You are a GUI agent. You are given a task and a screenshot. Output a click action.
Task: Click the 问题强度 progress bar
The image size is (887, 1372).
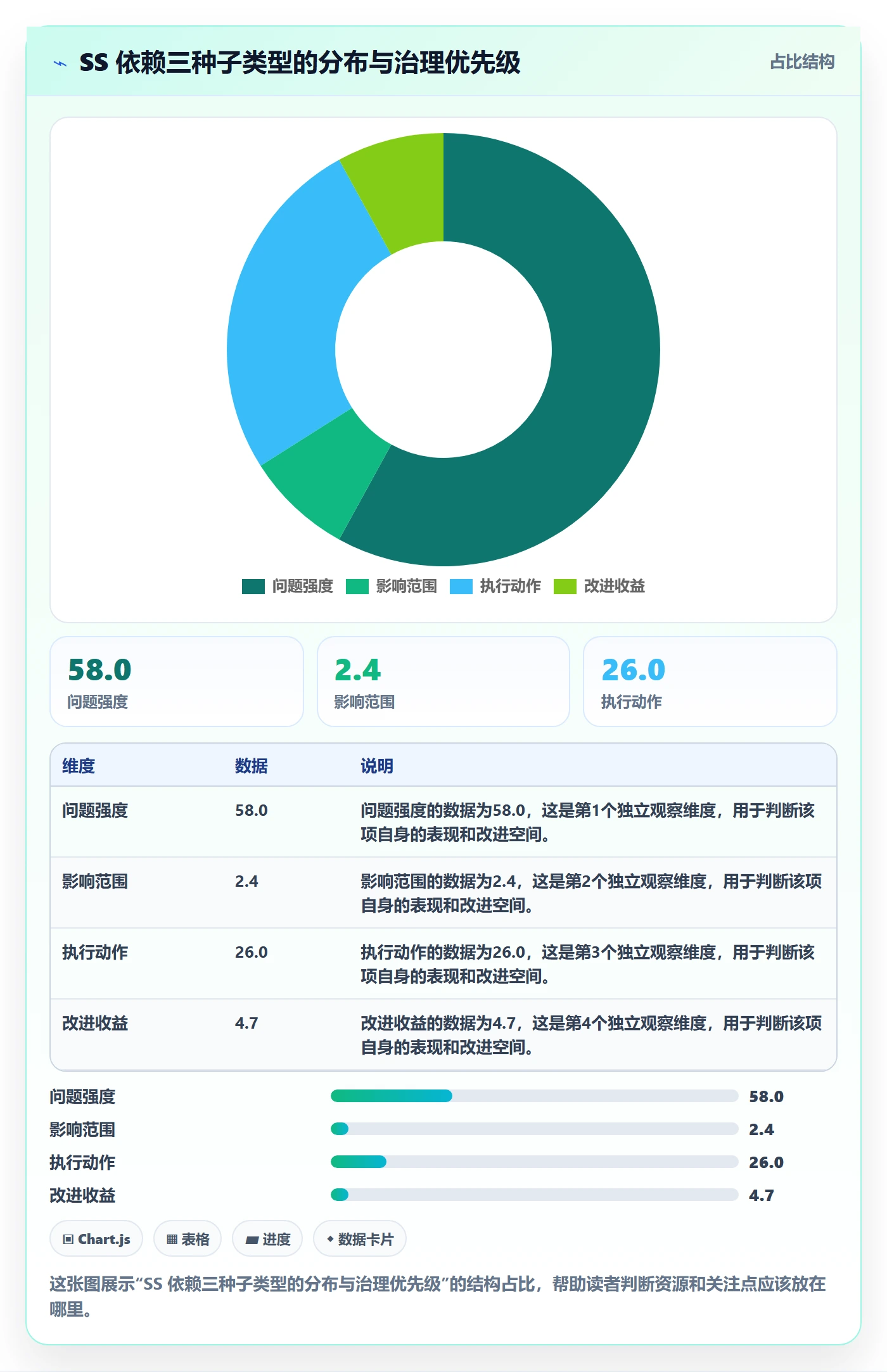pyautogui.click(x=535, y=1096)
